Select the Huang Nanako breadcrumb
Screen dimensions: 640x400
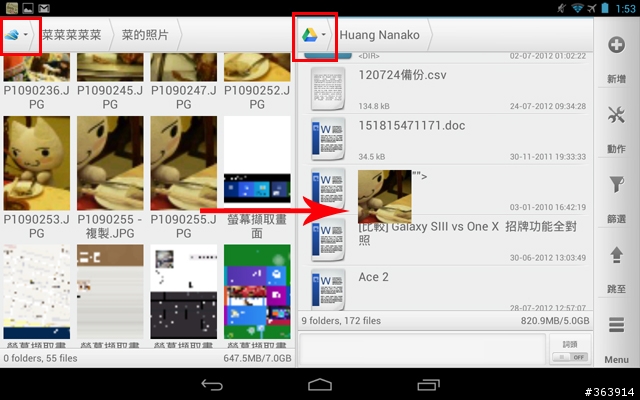[x=380, y=35]
